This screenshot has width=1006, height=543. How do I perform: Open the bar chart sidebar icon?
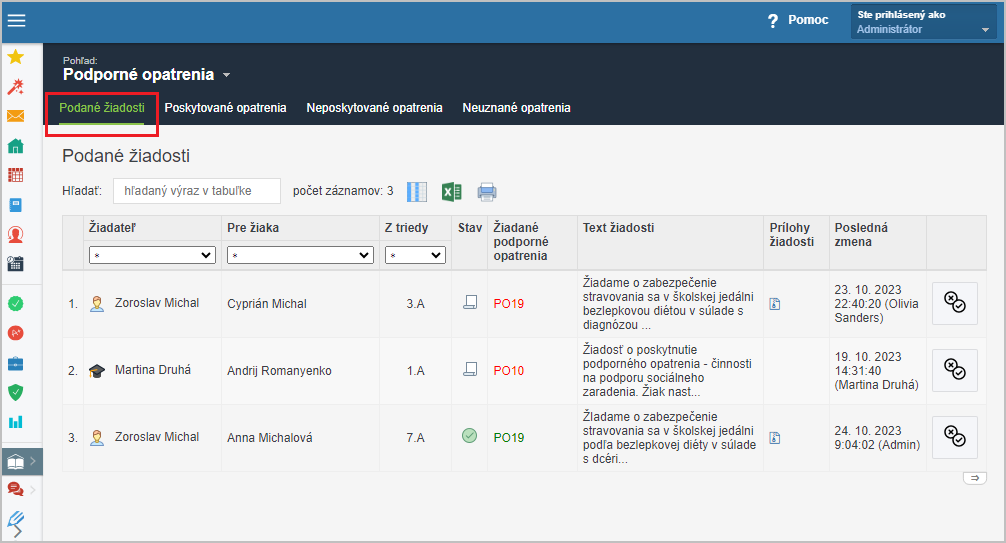pos(15,422)
